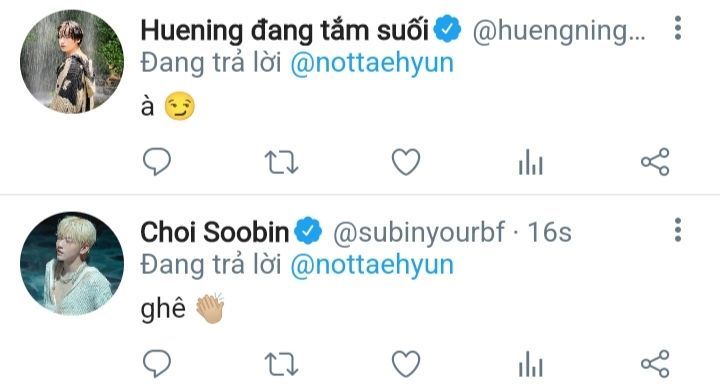The height and width of the screenshot is (388, 720).
Task: Like Choi Soobin's "ghê" tweet
Action: click(x=406, y=364)
